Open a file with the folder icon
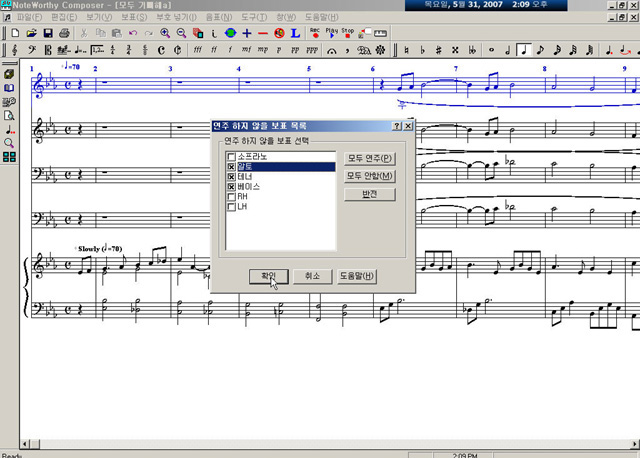 click(31, 33)
